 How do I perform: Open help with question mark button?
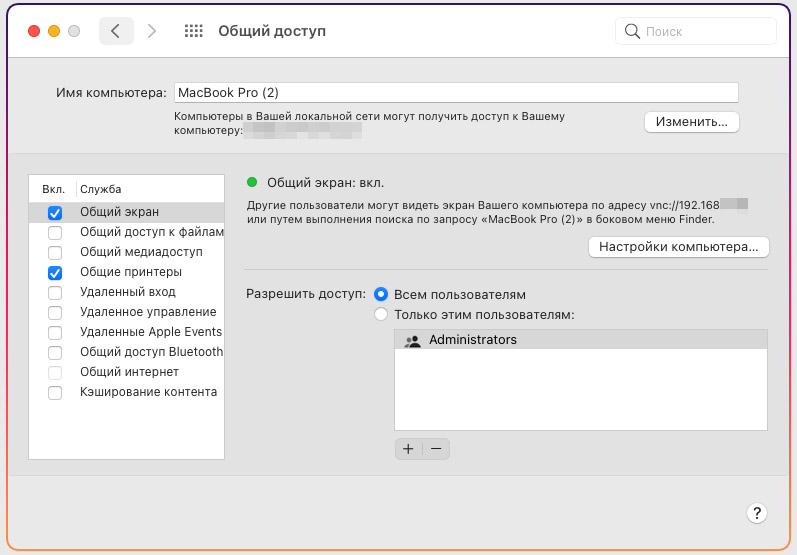point(757,513)
